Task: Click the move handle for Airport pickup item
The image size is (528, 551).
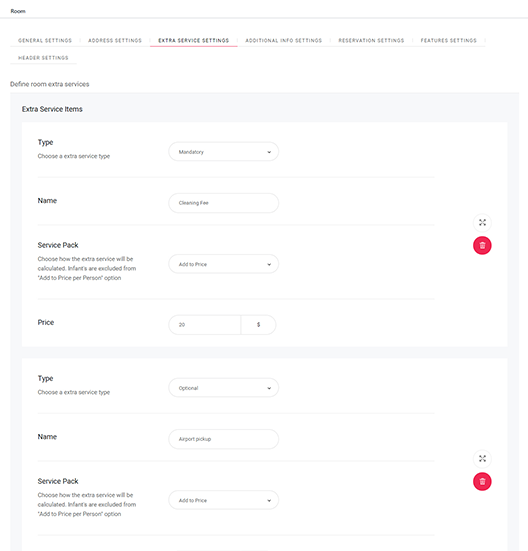Action: tap(482, 459)
